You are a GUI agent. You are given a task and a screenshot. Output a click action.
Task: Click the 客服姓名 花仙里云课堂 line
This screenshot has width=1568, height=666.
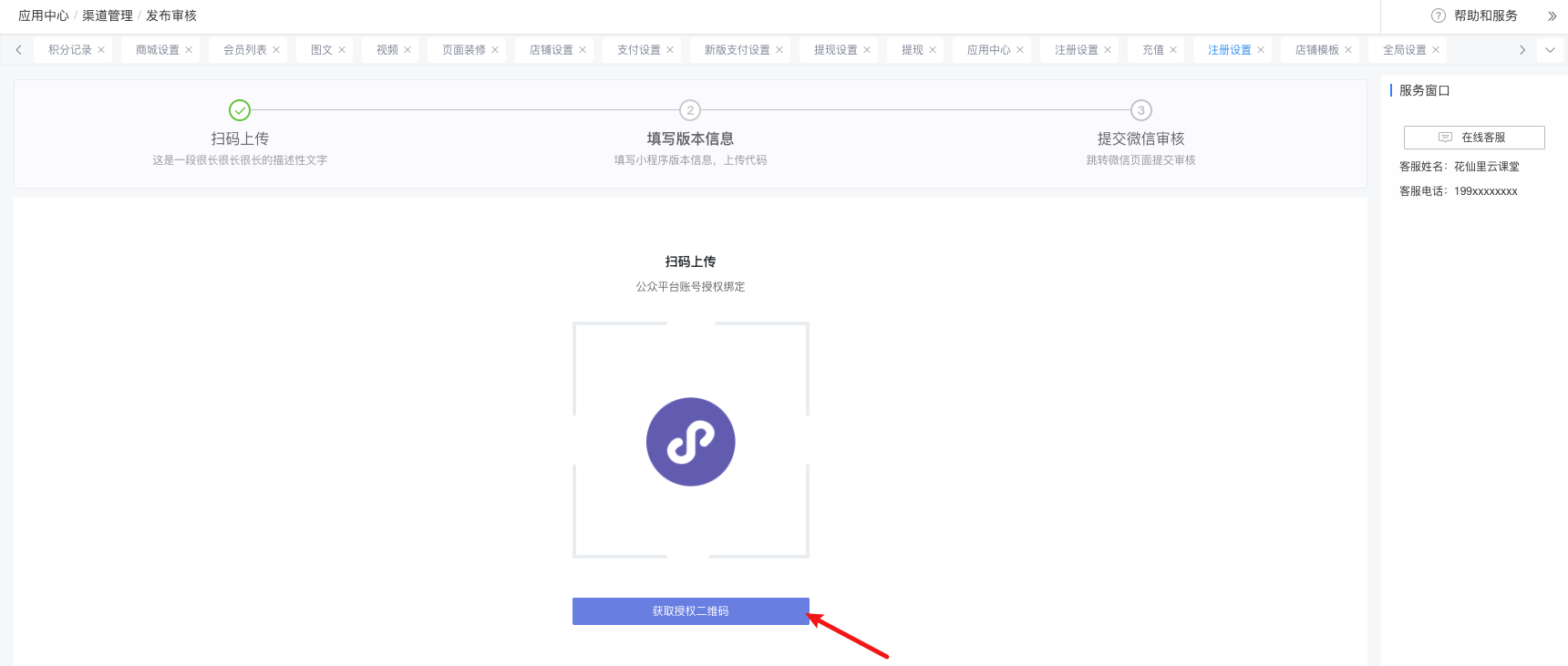pyautogui.click(x=1460, y=167)
